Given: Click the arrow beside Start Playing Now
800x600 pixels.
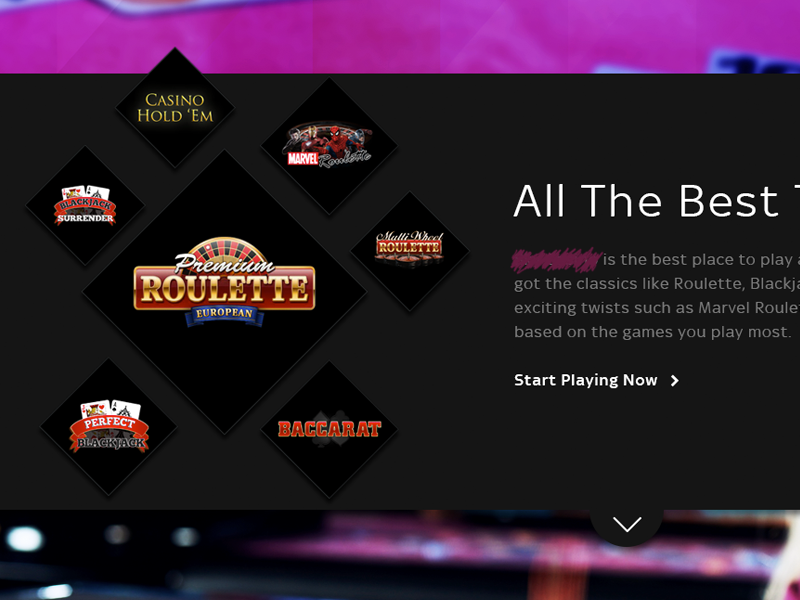Looking at the screenshot, I should click(674, 381).
